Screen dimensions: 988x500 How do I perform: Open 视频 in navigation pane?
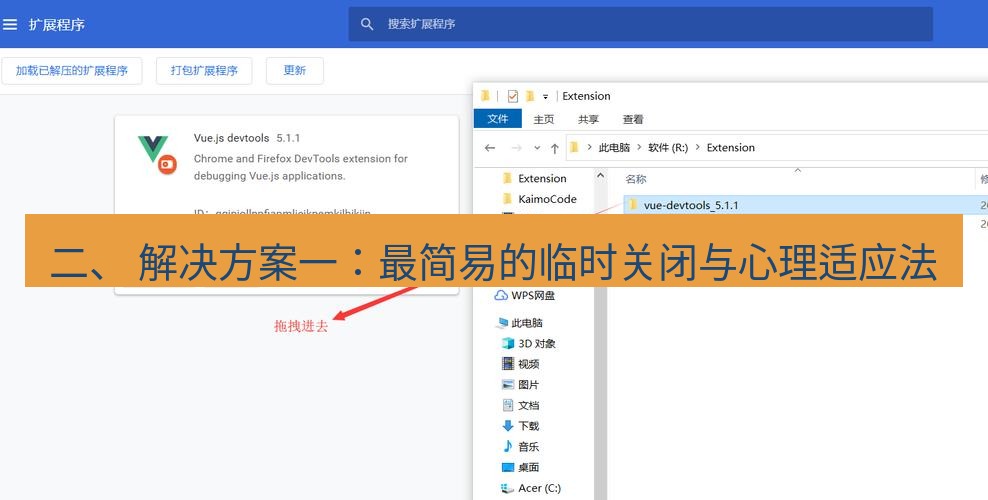click(528, 364)
